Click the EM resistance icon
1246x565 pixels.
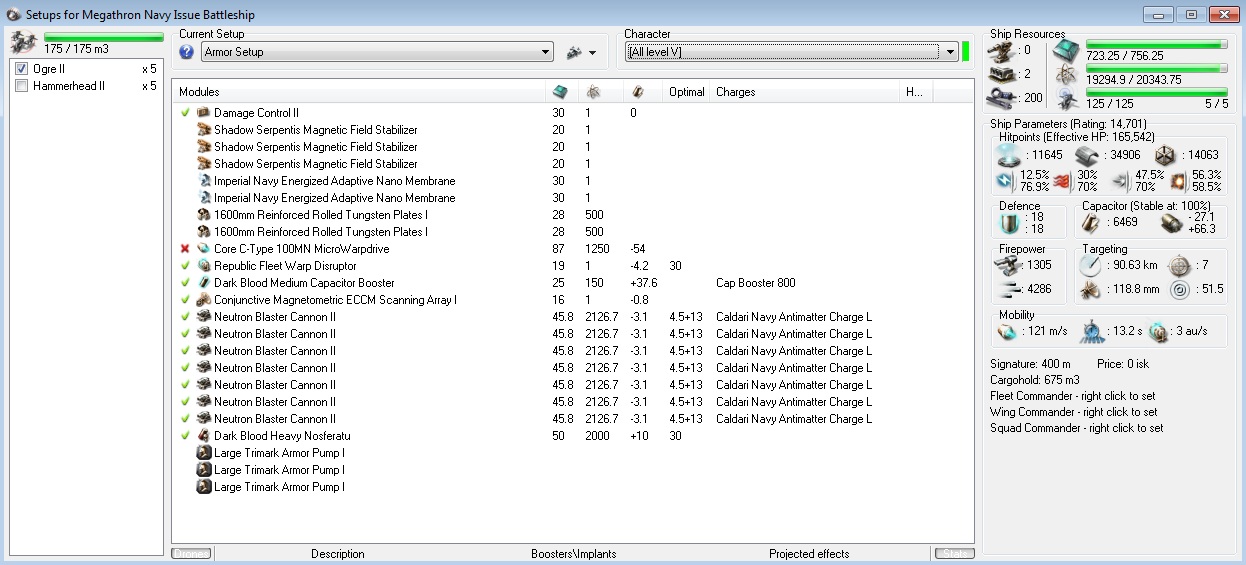click(1005, 180)
